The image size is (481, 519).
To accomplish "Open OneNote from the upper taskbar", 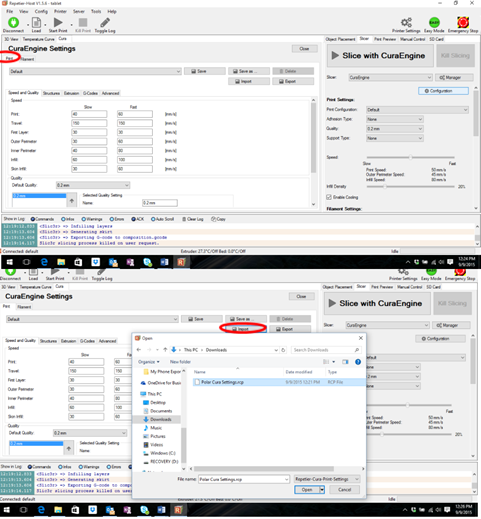I will (130, 262).
